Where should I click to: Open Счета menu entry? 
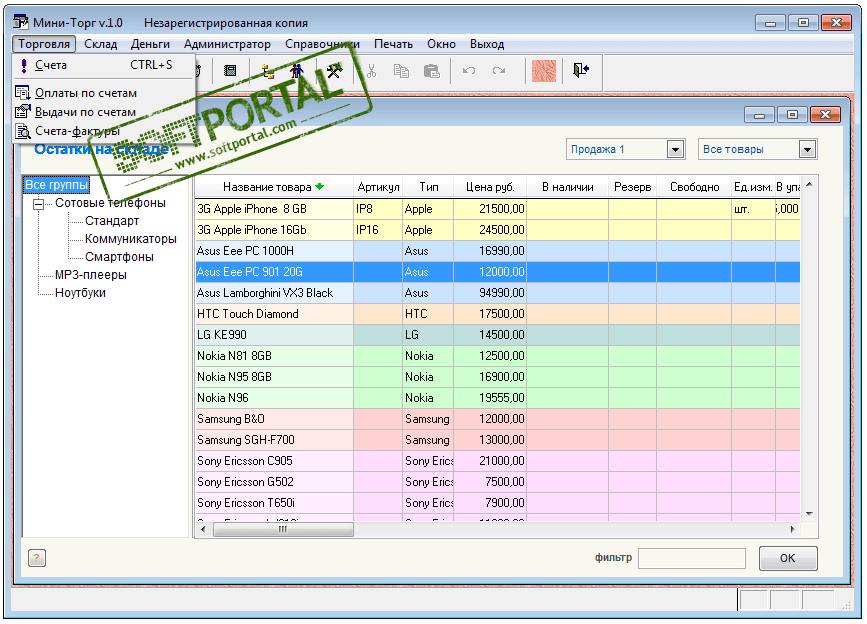tap(104, 65)
